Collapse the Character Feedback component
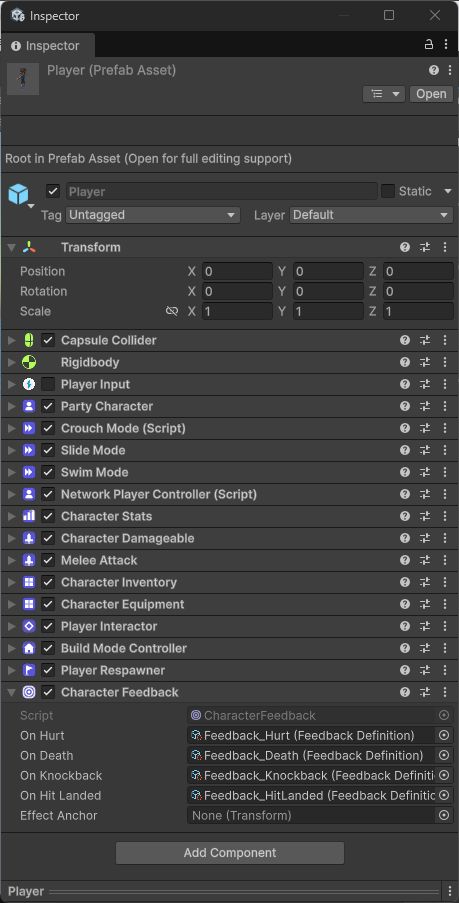 11,693
